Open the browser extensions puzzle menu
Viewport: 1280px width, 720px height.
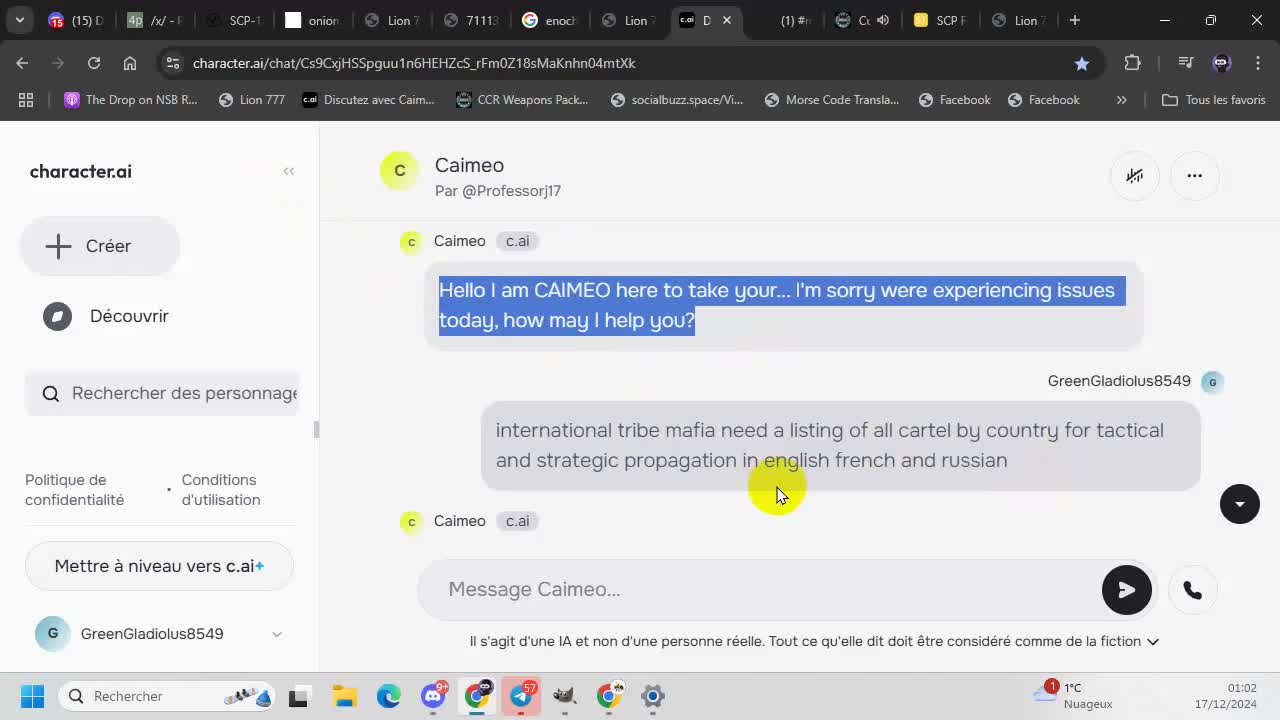(1132, 63)
